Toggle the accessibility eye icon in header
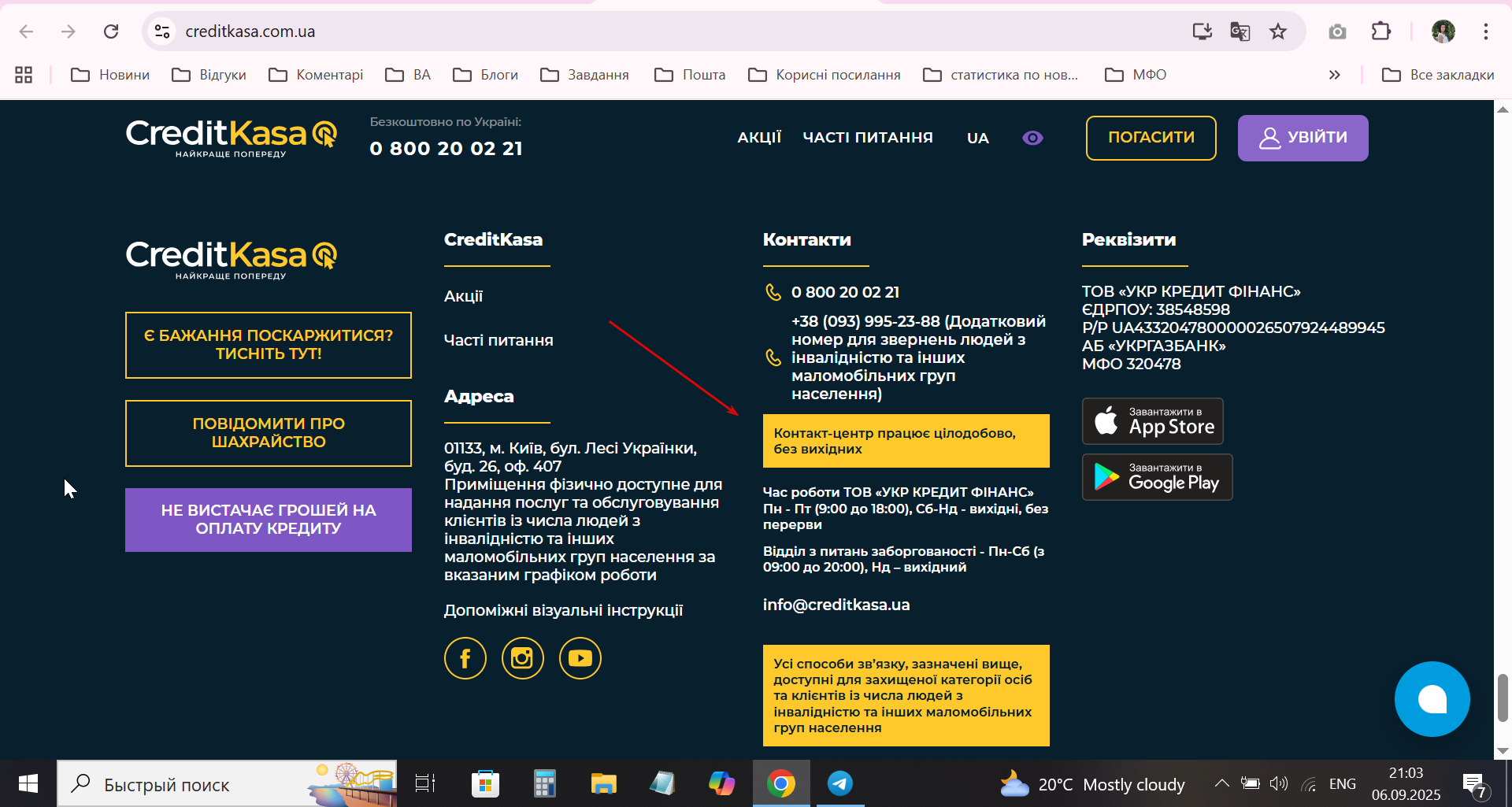The width and height of the screenshot is (1512, 807). pyautogui.click(x=1032, y=138)
